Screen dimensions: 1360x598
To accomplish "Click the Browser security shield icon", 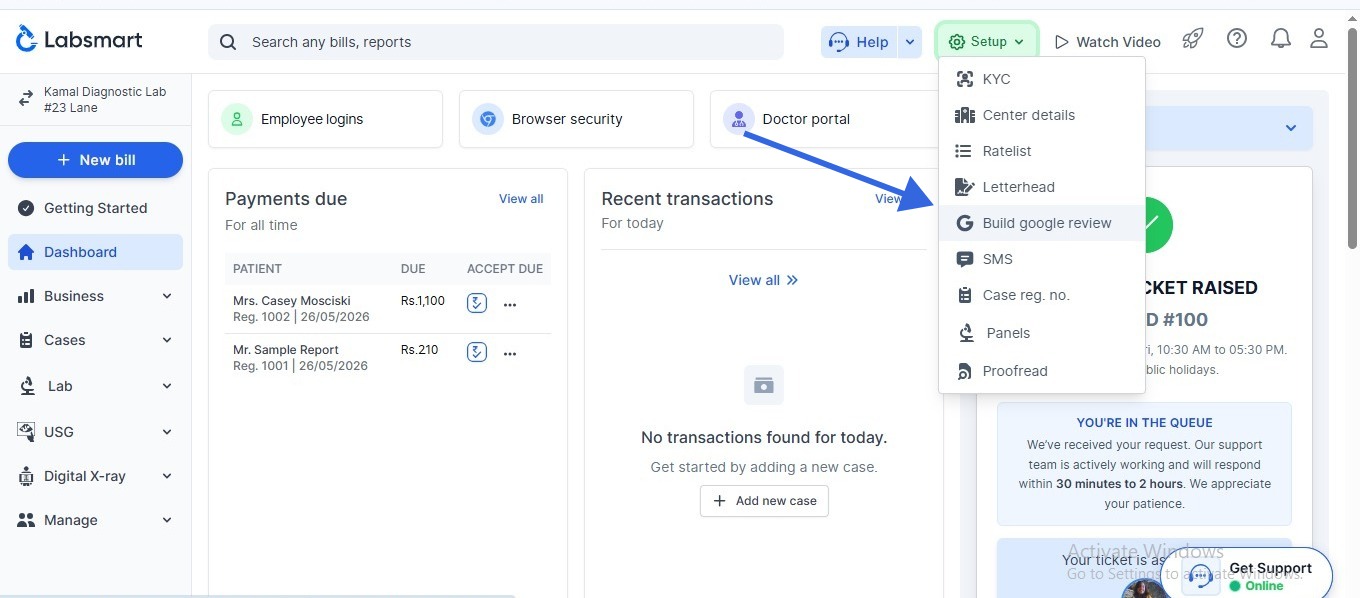I will coord(488,119).
